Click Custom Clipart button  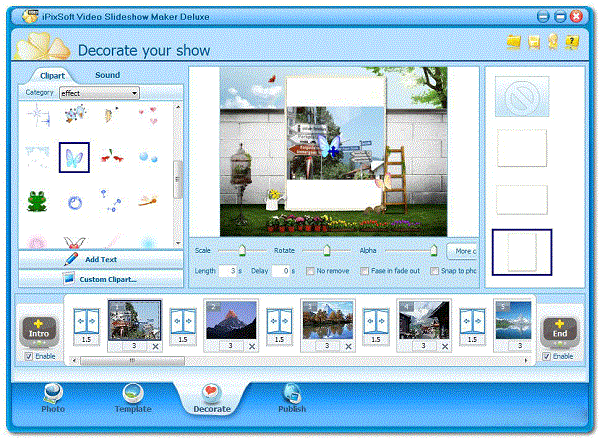[x=101, y=279]
